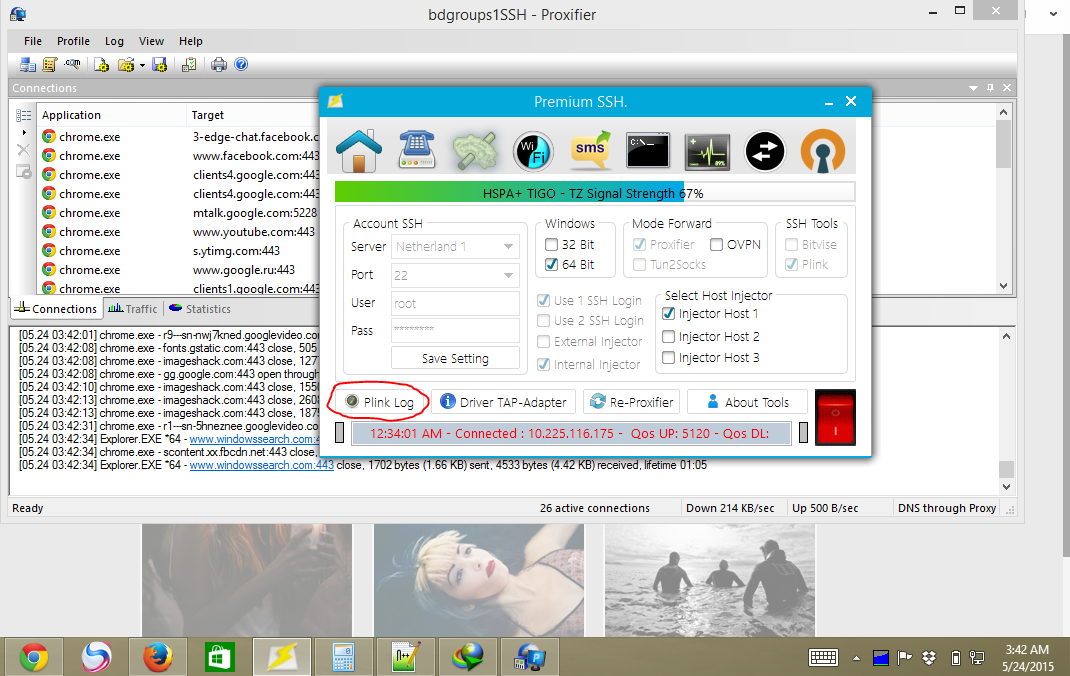
Task: Check the 32 Bit checkbox
Action: [x=551, y=244]
